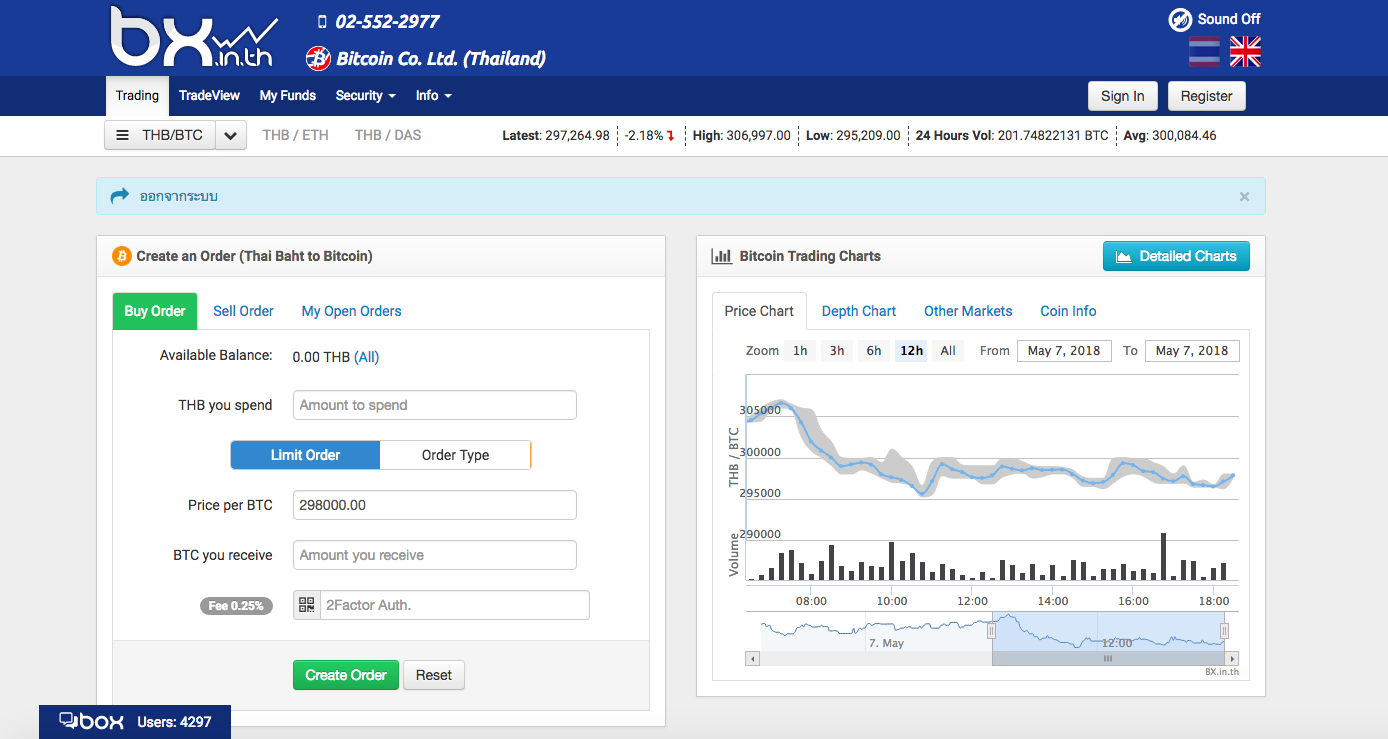Switch language with the UK flag

[x=1245, y=52]
